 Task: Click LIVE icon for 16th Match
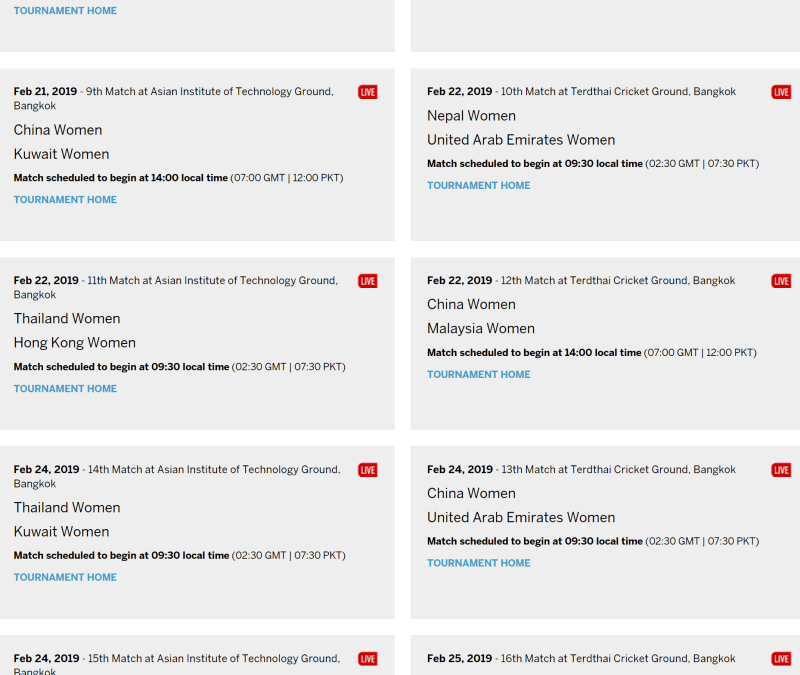781,659
